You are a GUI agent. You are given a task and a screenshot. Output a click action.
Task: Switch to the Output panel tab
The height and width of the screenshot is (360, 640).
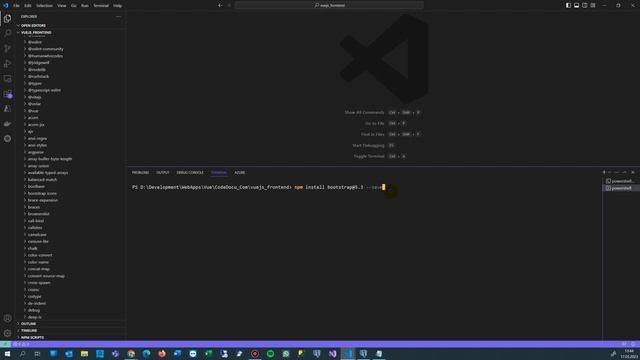(163, 173)
